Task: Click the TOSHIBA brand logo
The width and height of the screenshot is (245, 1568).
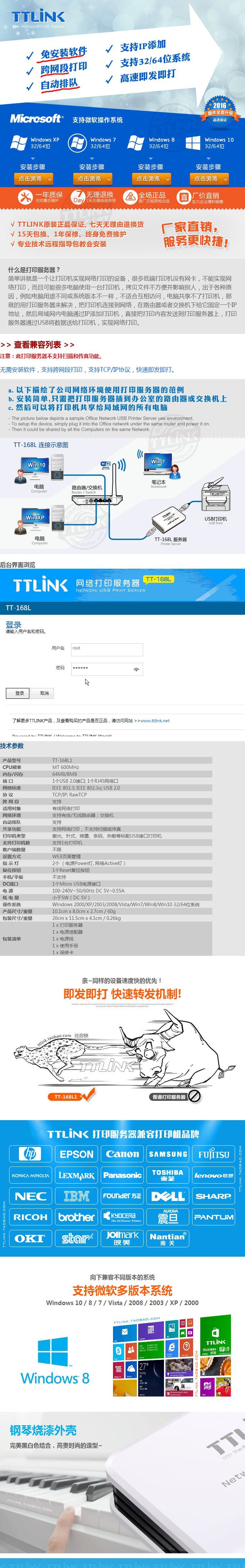Action: pos(168,1175)
